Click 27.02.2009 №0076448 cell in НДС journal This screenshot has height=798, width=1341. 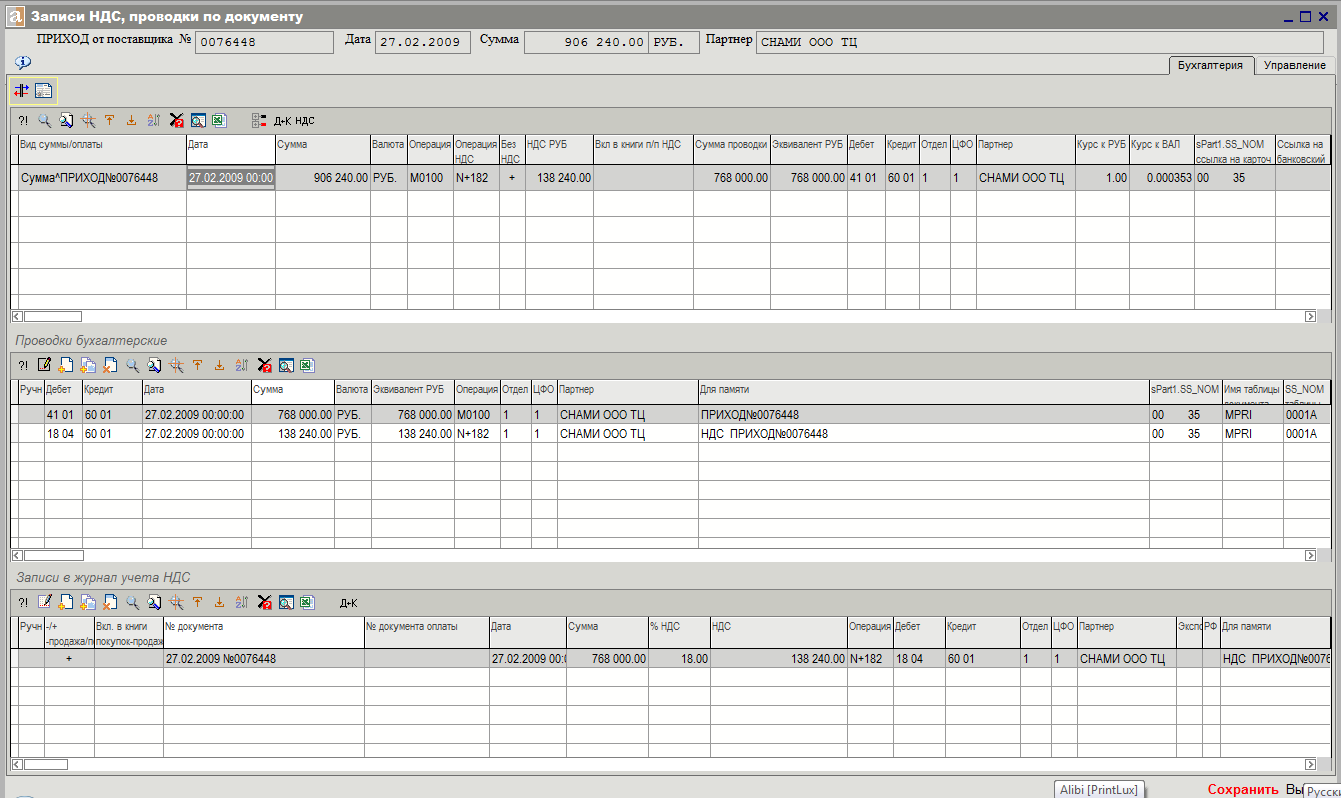click(263, 659)
